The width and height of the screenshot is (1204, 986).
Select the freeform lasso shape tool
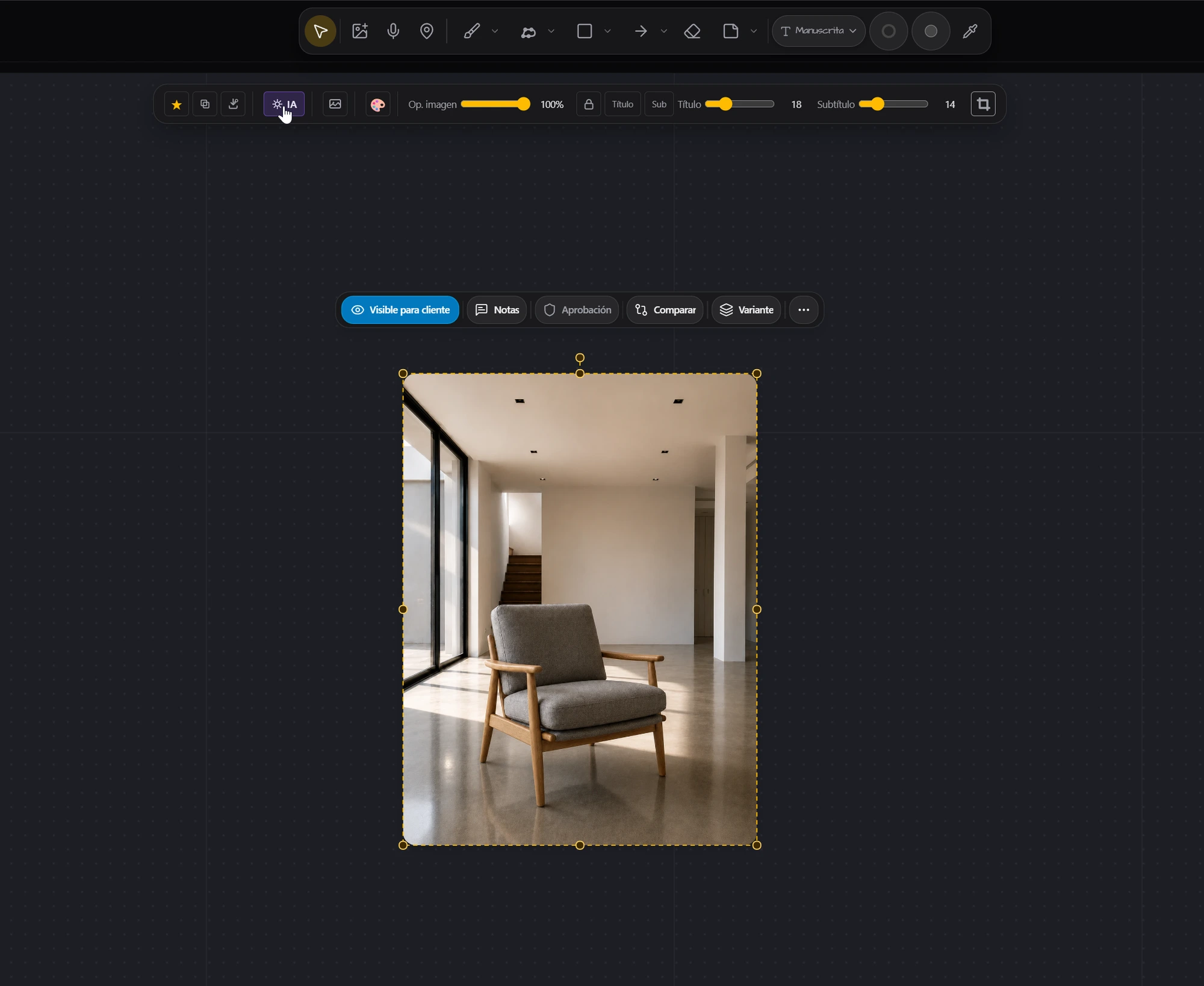click(528, 31)
